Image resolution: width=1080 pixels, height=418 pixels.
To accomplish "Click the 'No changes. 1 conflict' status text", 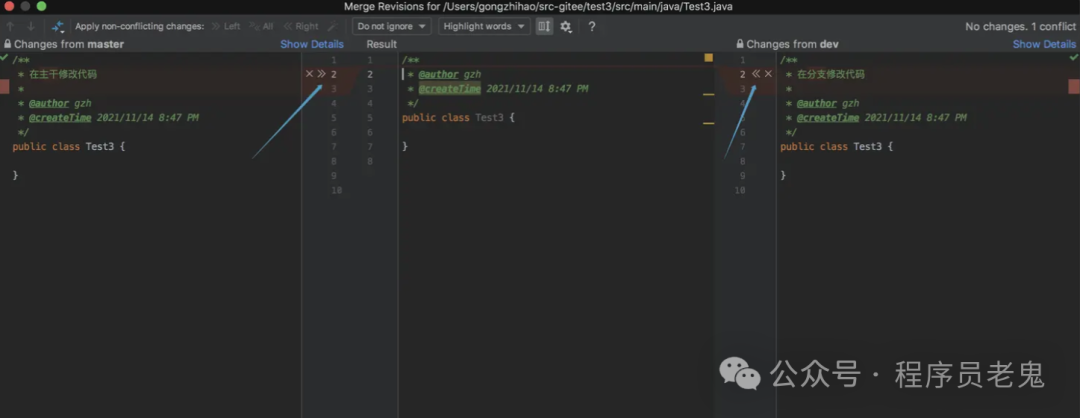I will (1020, 27).
